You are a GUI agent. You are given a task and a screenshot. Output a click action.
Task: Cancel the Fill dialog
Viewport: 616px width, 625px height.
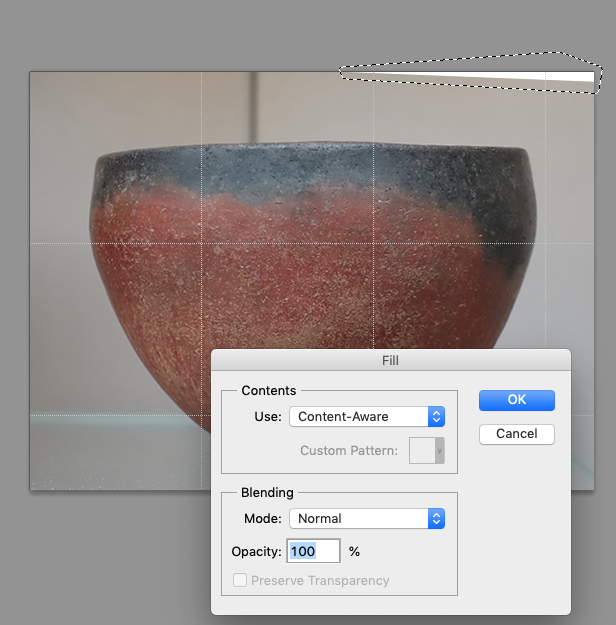coord(517,434)
